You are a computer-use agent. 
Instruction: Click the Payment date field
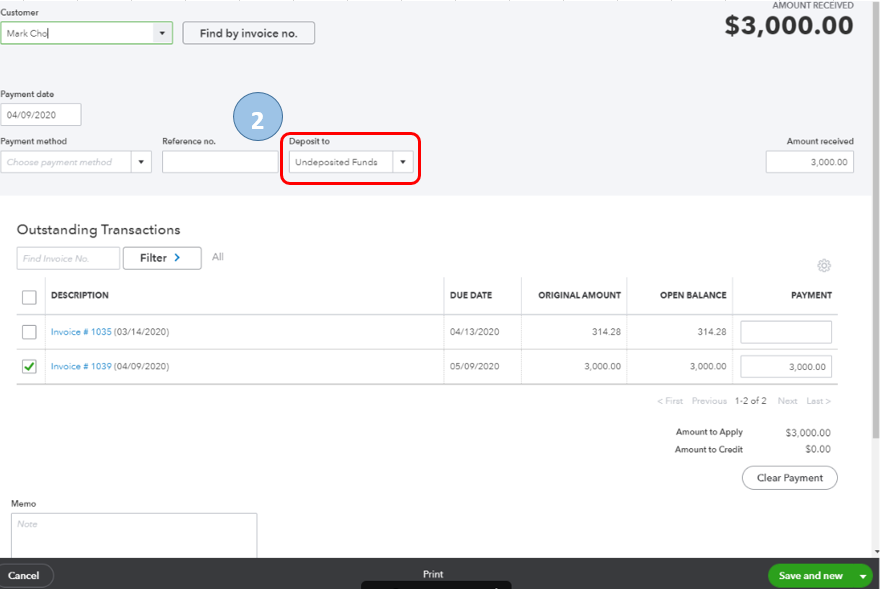coord(41,115)
